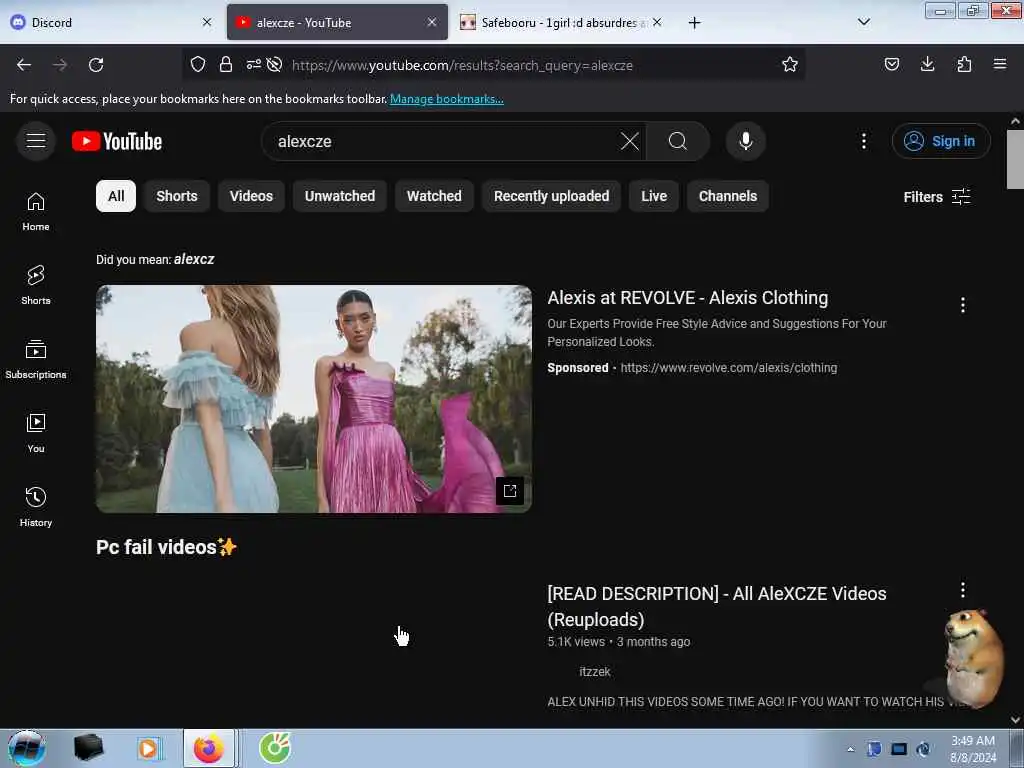Image resolution: width=1024 pixels, height=768 pixels.
Task: Open the revolve.com sponsored URL
Action: (x=729, y=368)
